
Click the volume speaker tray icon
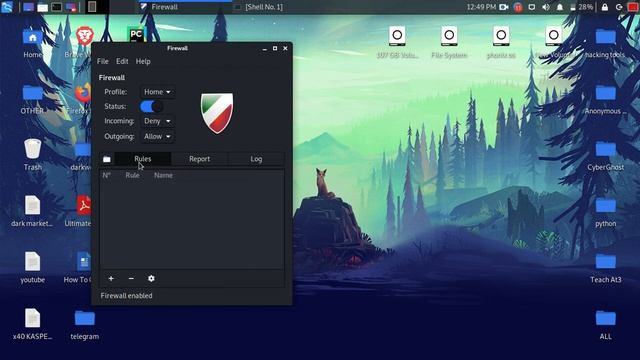click(546, 7)
